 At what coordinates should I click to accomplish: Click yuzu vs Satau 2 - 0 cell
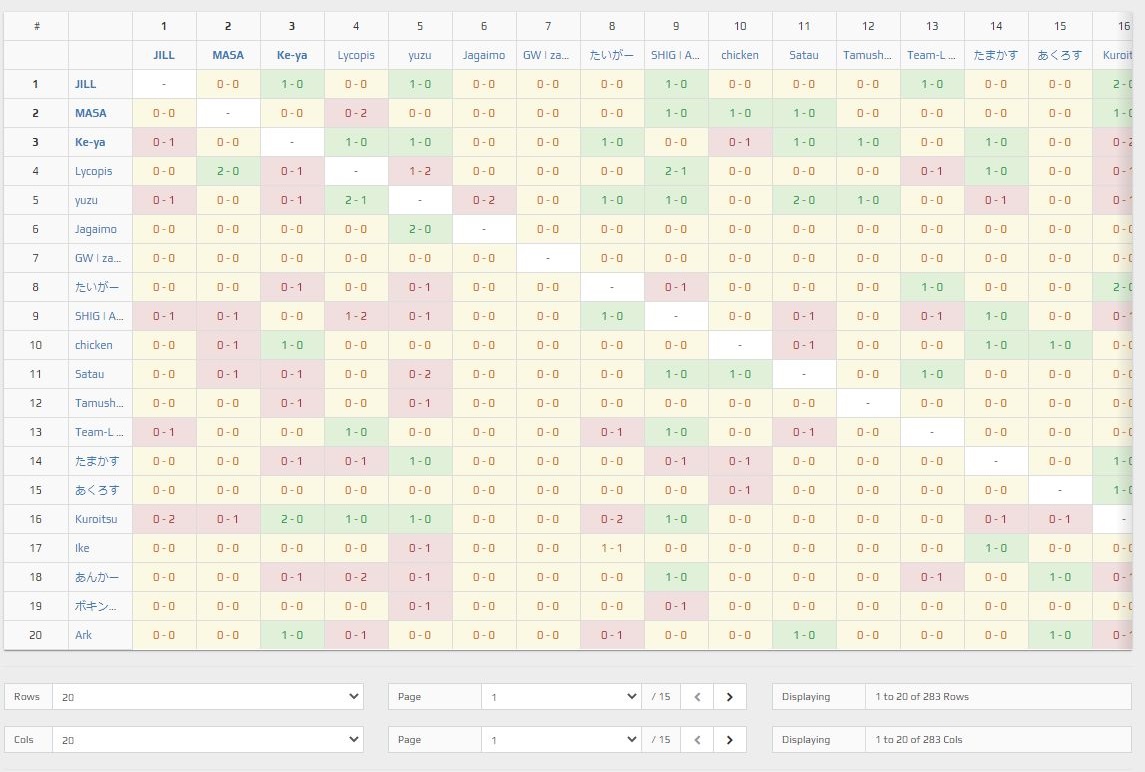804,200
